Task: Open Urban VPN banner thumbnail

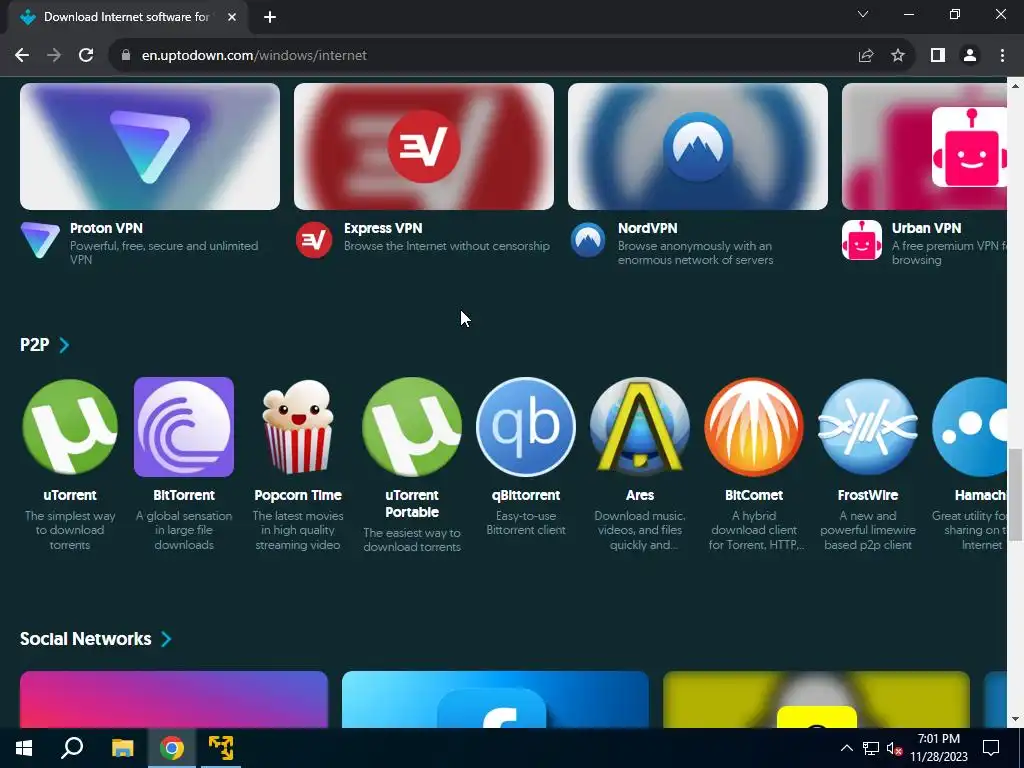Action: (x=924, y=146)
